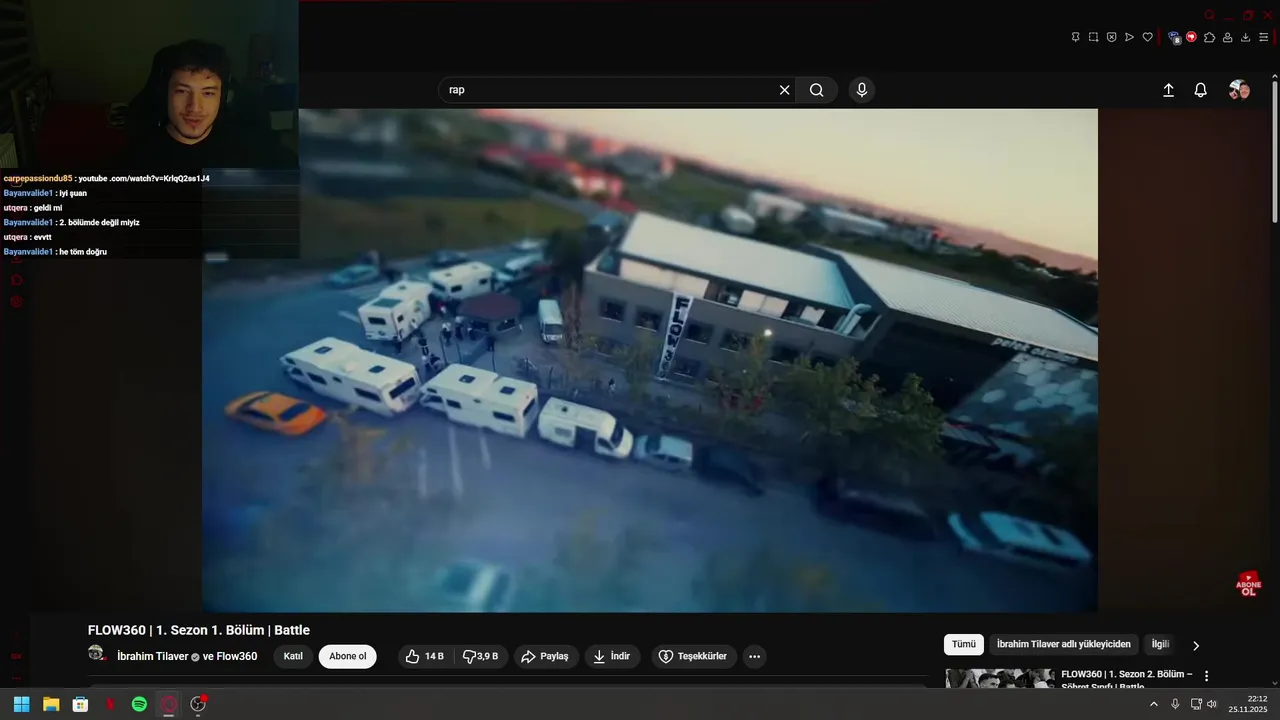Viewport: 1280px width, 720px height.
Task: Open FLOW360 1. Sezon 2. Bölüm title
Action: [1127, 680]
